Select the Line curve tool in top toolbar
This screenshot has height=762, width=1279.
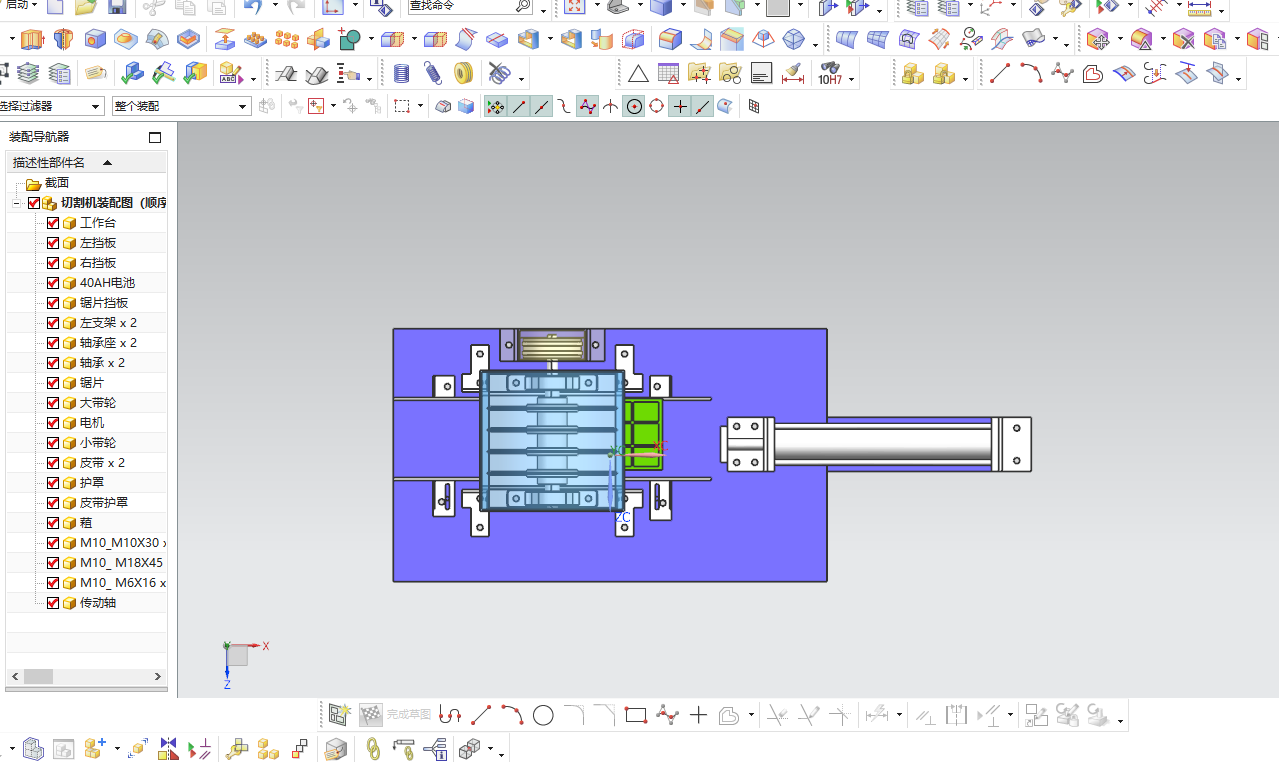coord(1000,74)
